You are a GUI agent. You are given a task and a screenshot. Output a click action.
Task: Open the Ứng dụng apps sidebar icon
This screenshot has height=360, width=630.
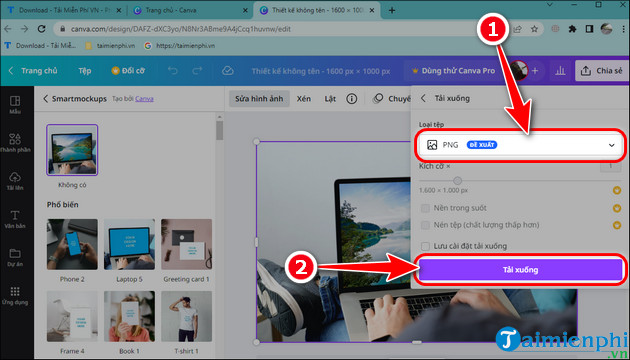click(15, 296)
